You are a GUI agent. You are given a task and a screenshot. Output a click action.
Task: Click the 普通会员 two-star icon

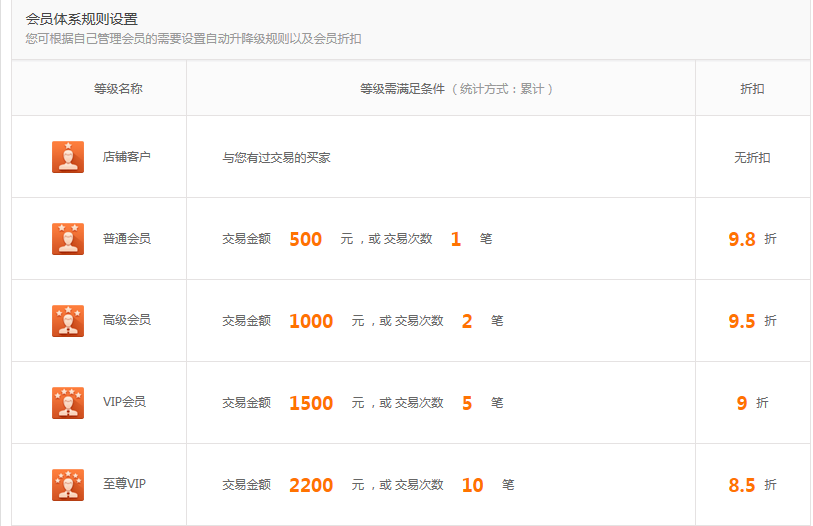pos(68,239)
